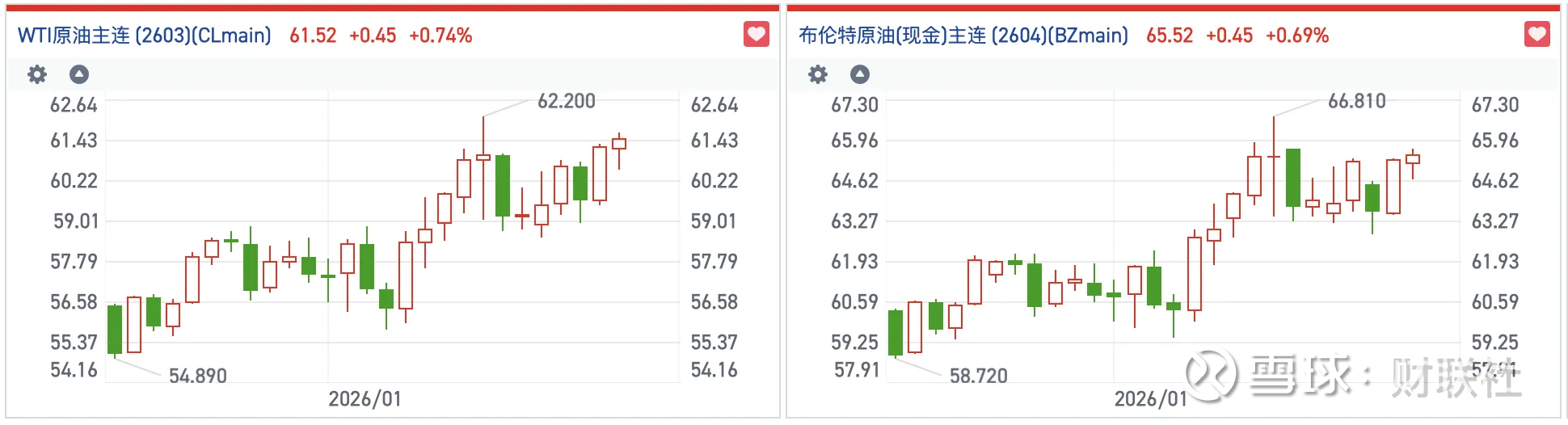This screenshot has height=425, width=1568.
Task: Click the 2026/01 date label under Brent chart
Action: tap(1150, 399)
